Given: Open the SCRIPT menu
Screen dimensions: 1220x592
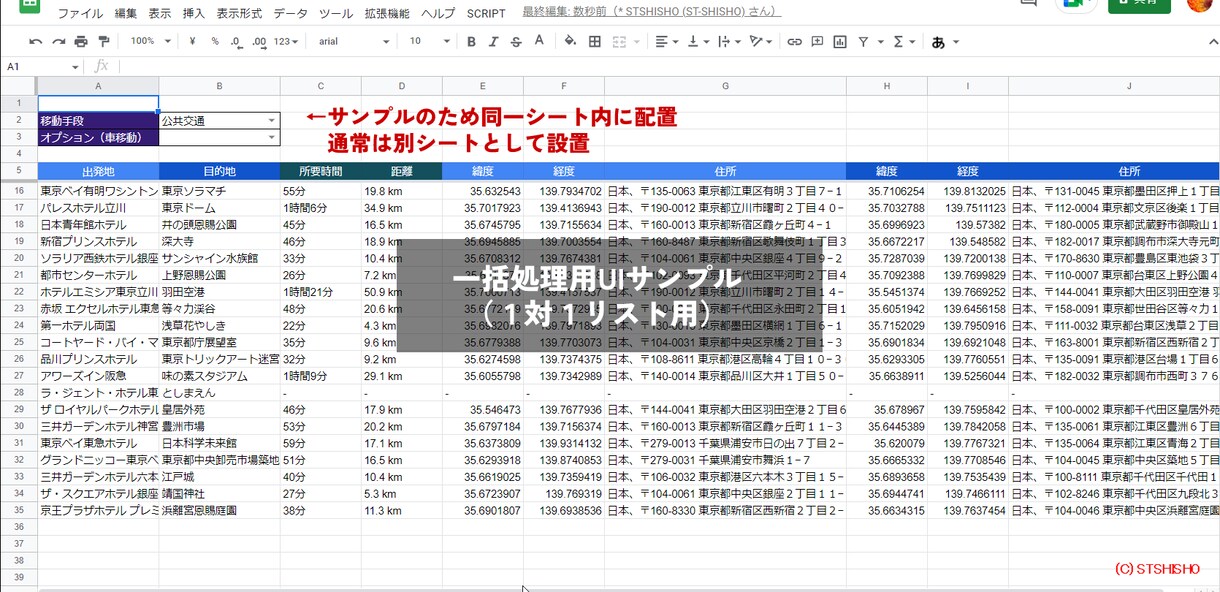Looking at the screenshot, I should [486, 14].
